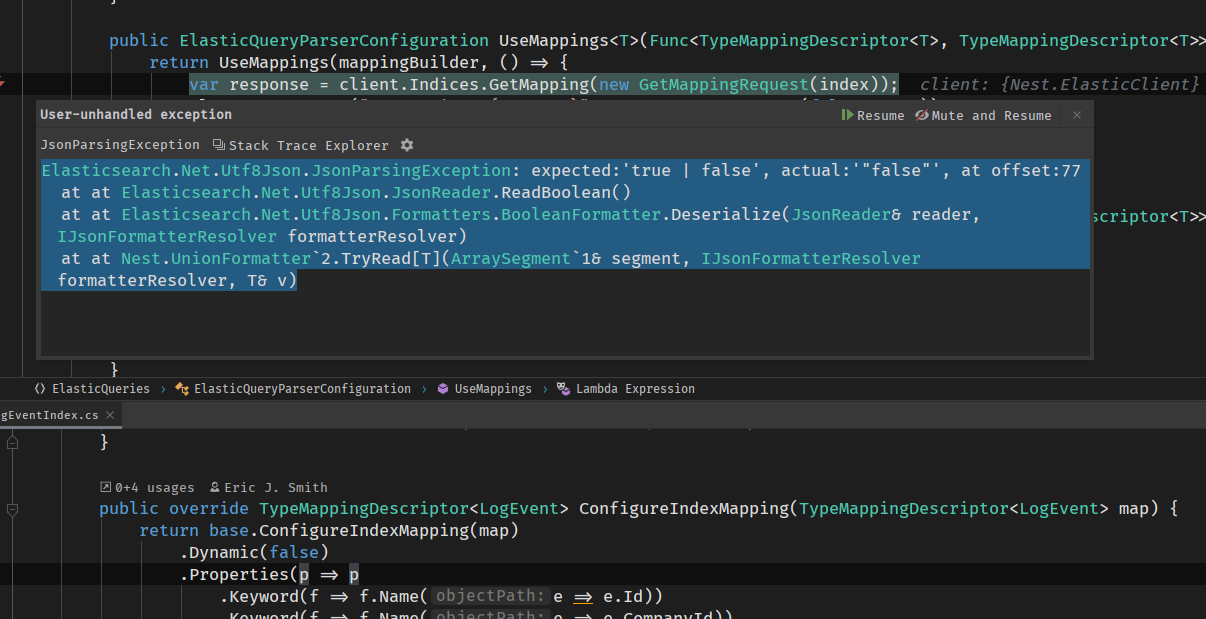Click Stack Trace Explorer icon

pyautogui.click(x=220, y=145)
